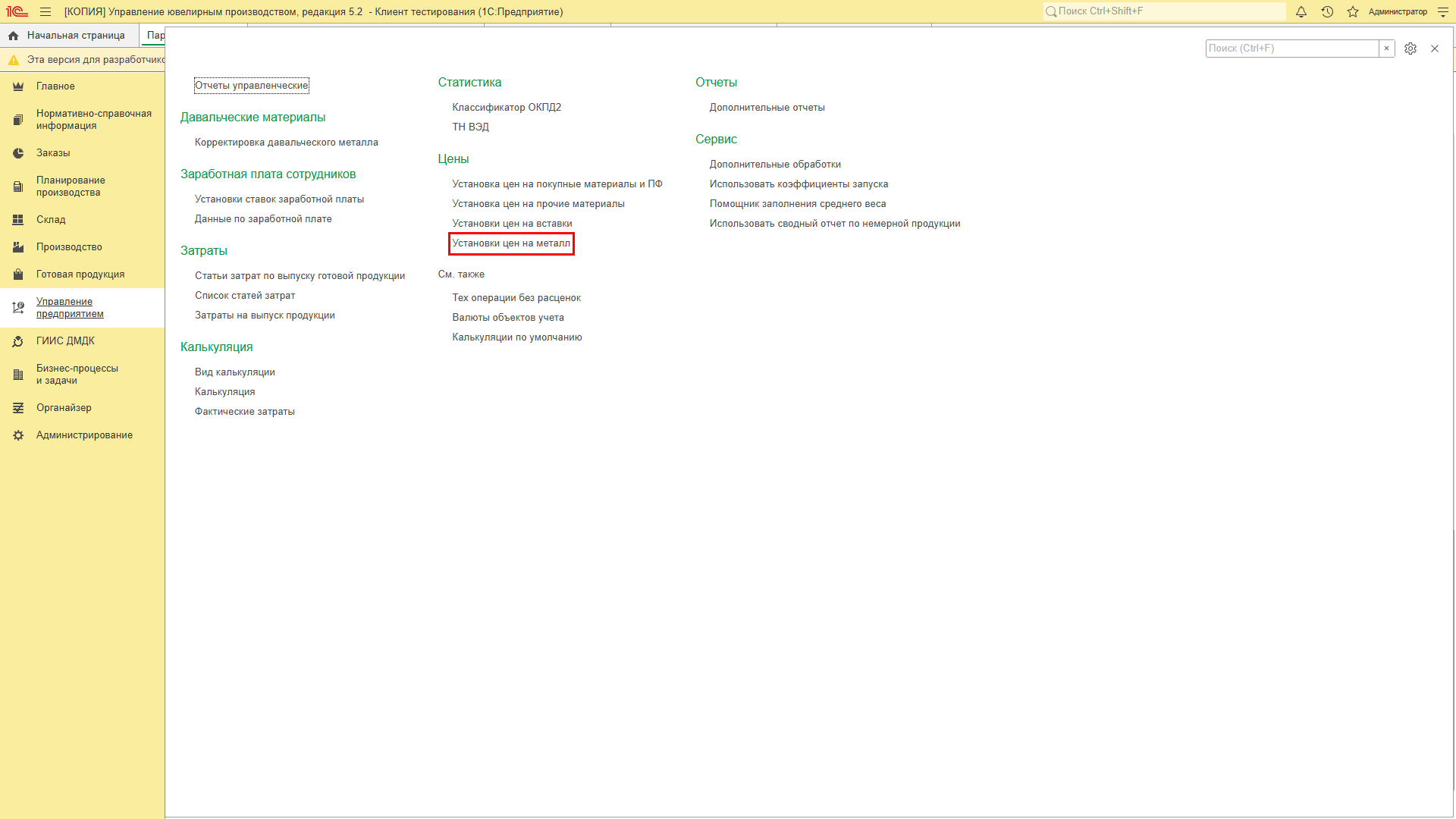Open menu settings gear icon
Screen dimensions: 1456x819
[1410, 49]
